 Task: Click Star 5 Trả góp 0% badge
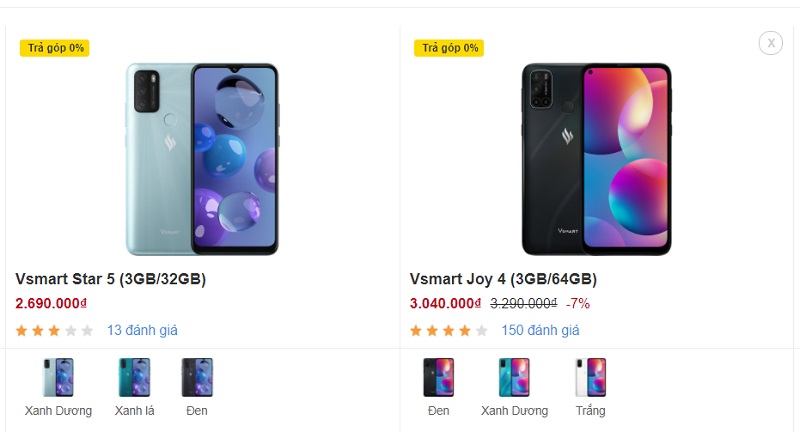pos(55,48)
